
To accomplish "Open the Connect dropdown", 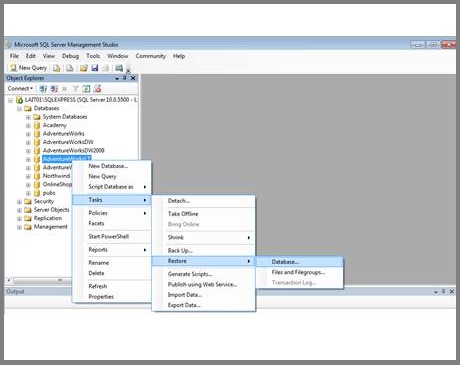I will 21,89.
